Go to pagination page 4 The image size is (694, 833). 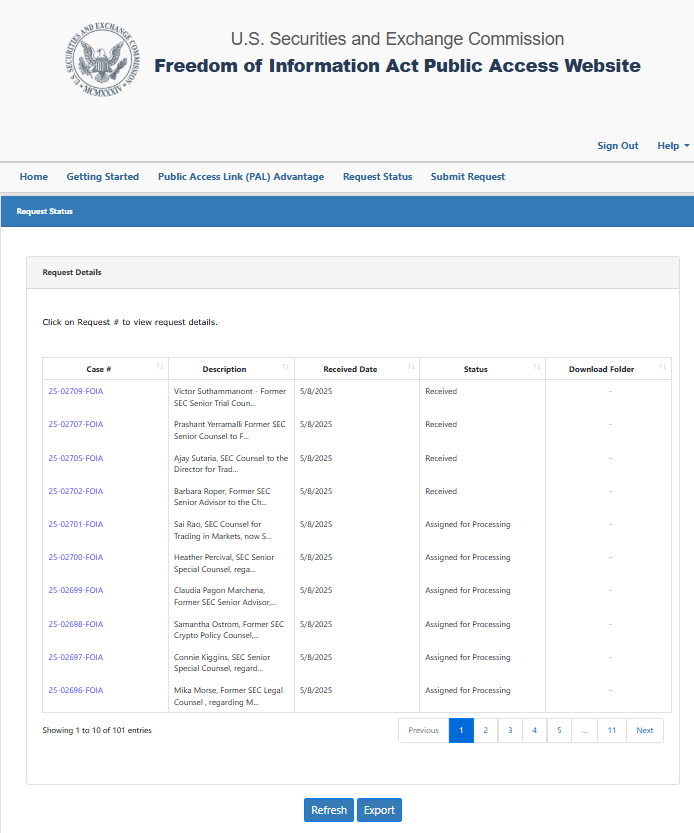(x=535, y=730)
